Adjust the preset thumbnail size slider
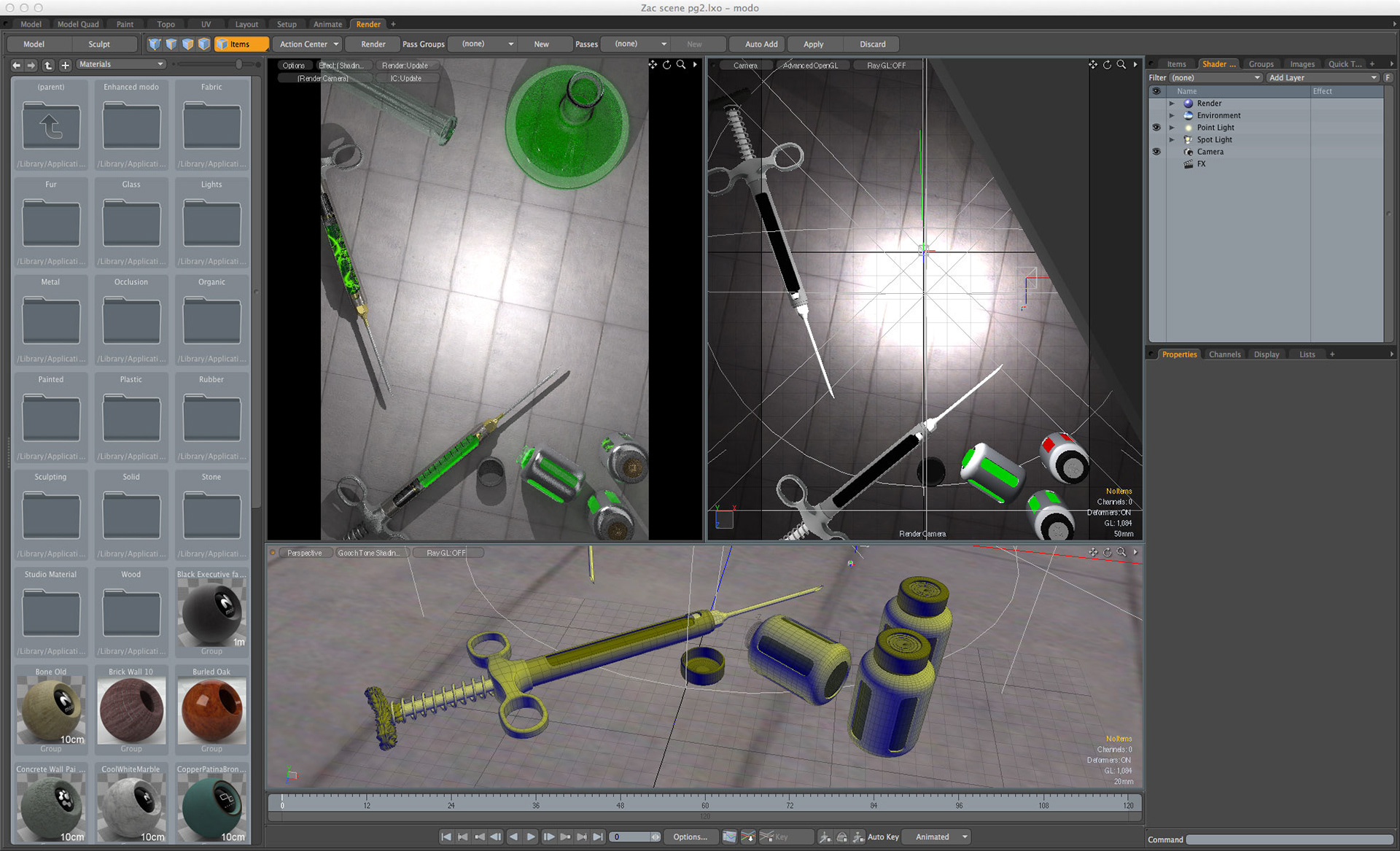Screen dimensions: 1400x851 [238, 64]
